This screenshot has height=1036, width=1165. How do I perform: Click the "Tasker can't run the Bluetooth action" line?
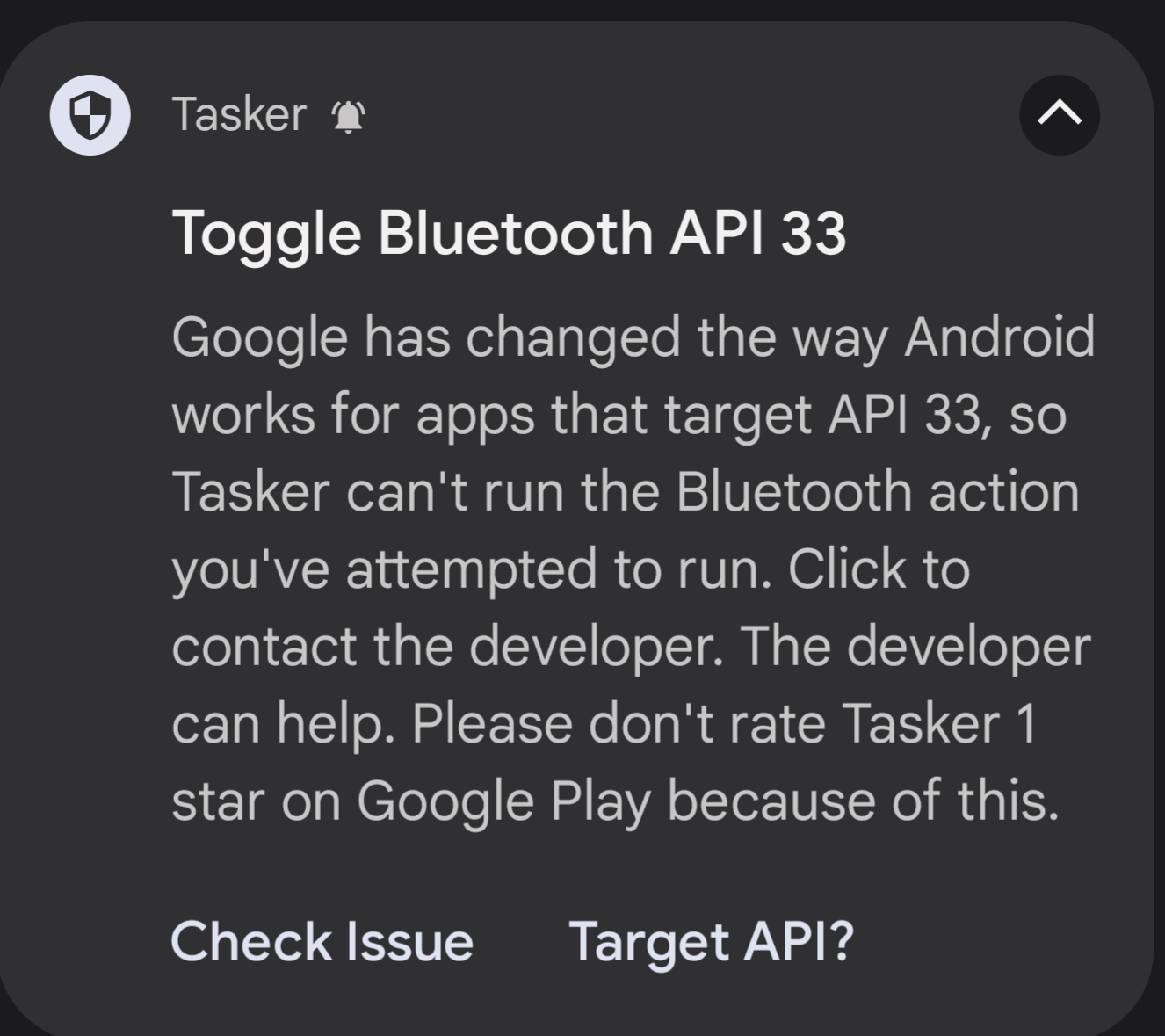(625, 492)
